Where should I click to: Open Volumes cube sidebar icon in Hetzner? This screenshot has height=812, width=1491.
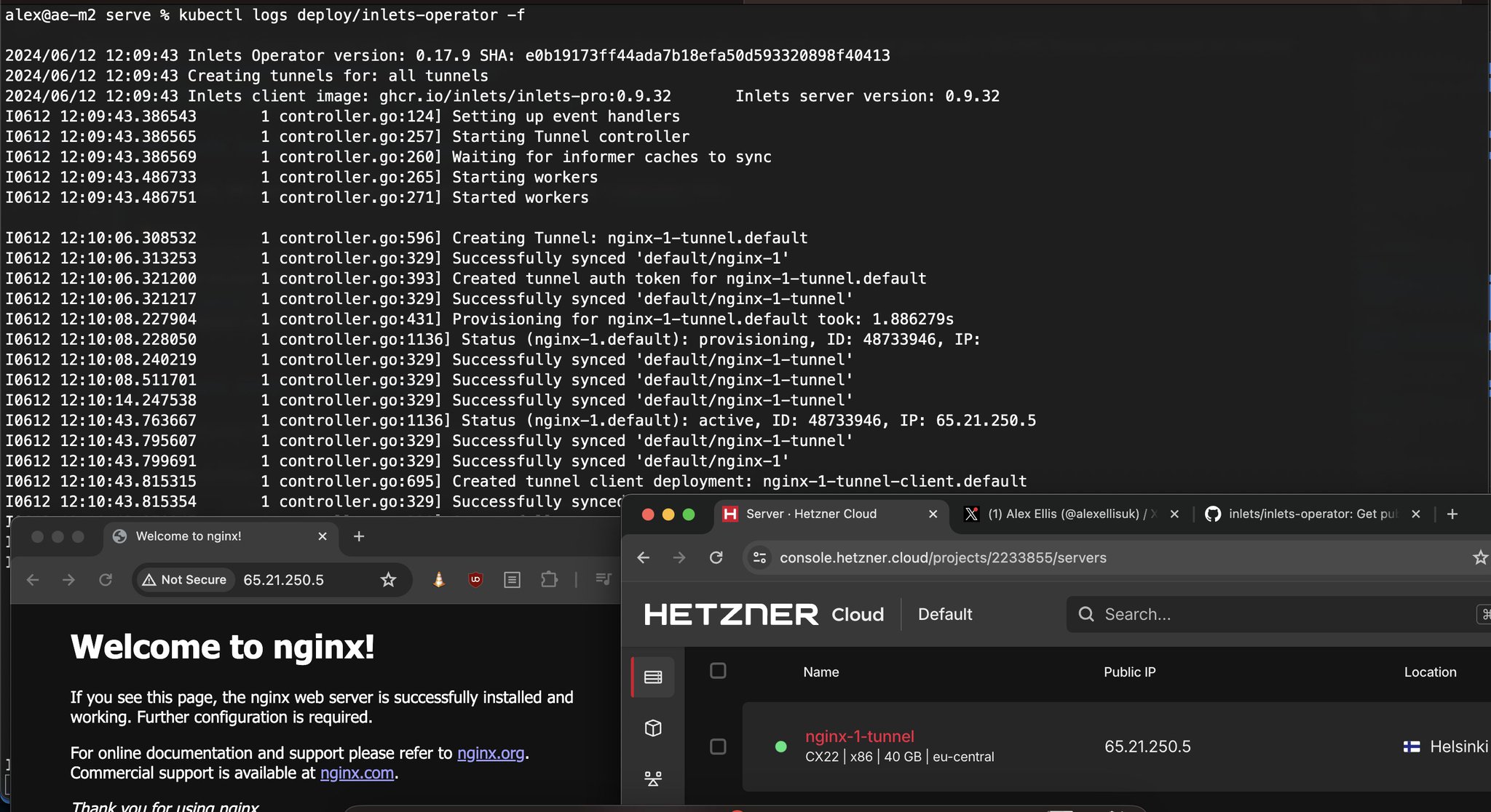click(x=653, y=728)
